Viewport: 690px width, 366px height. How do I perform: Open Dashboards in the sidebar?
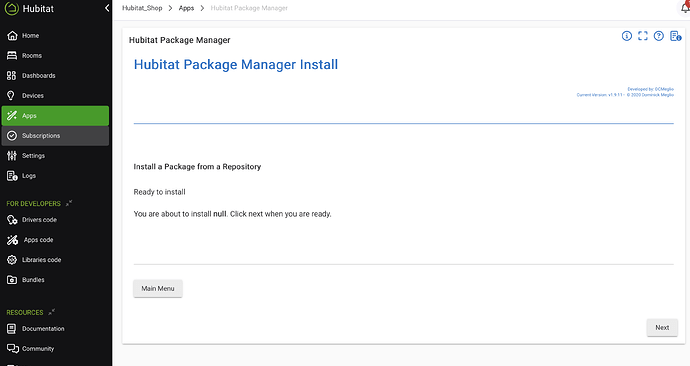[x=55, y=76]
